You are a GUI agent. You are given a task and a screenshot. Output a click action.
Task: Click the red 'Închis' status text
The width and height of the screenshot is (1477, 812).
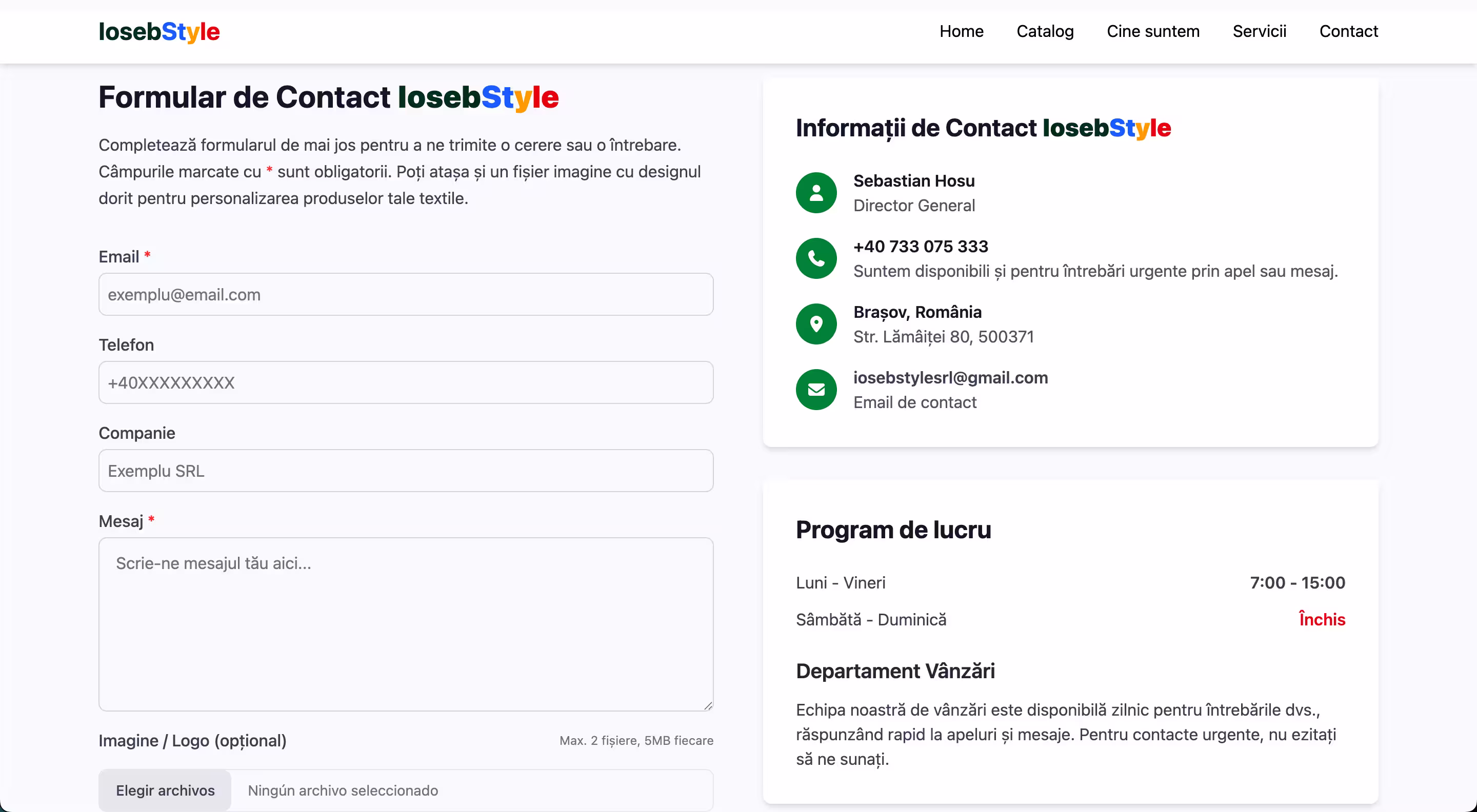click(1322, 619)
